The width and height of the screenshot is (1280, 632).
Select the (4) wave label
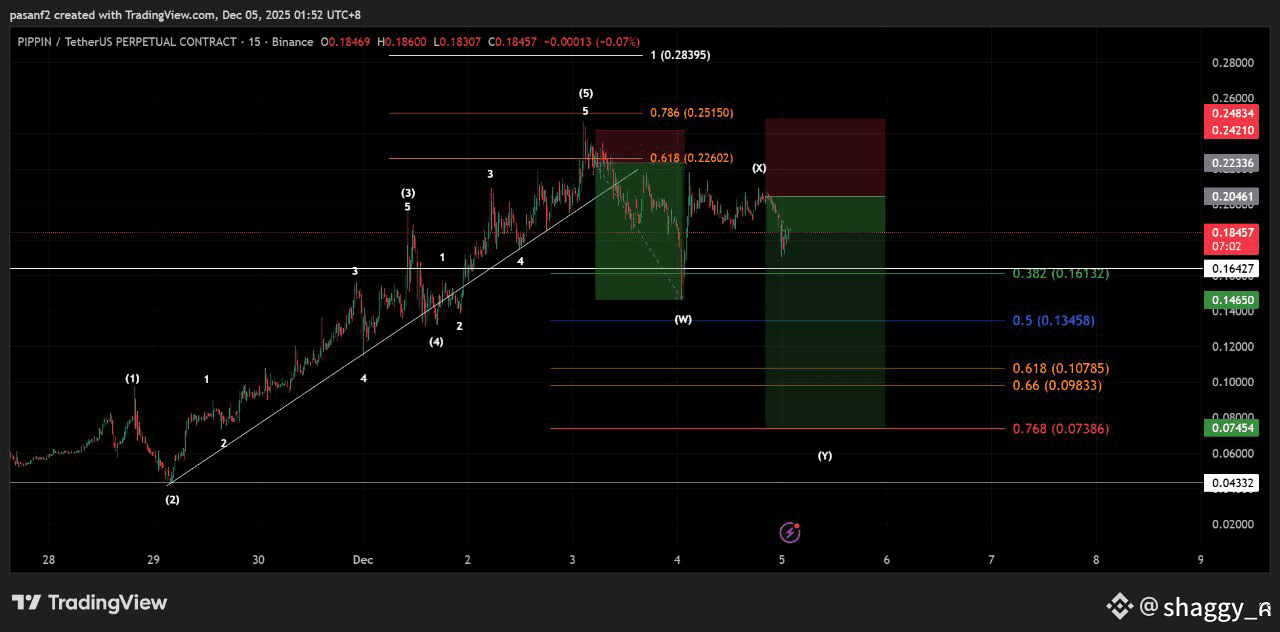coord(437,342)
